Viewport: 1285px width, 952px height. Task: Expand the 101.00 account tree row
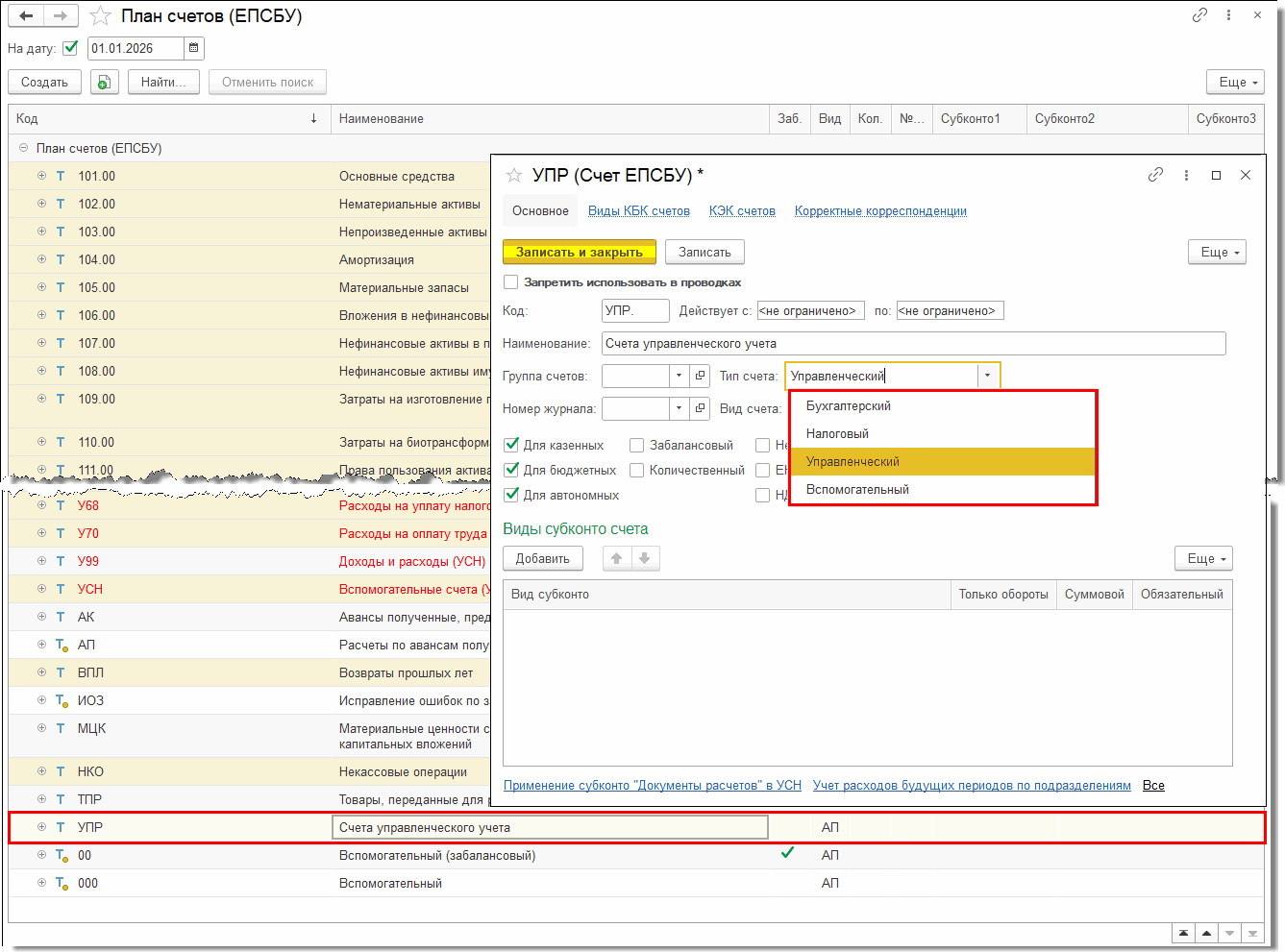point(41,176)
